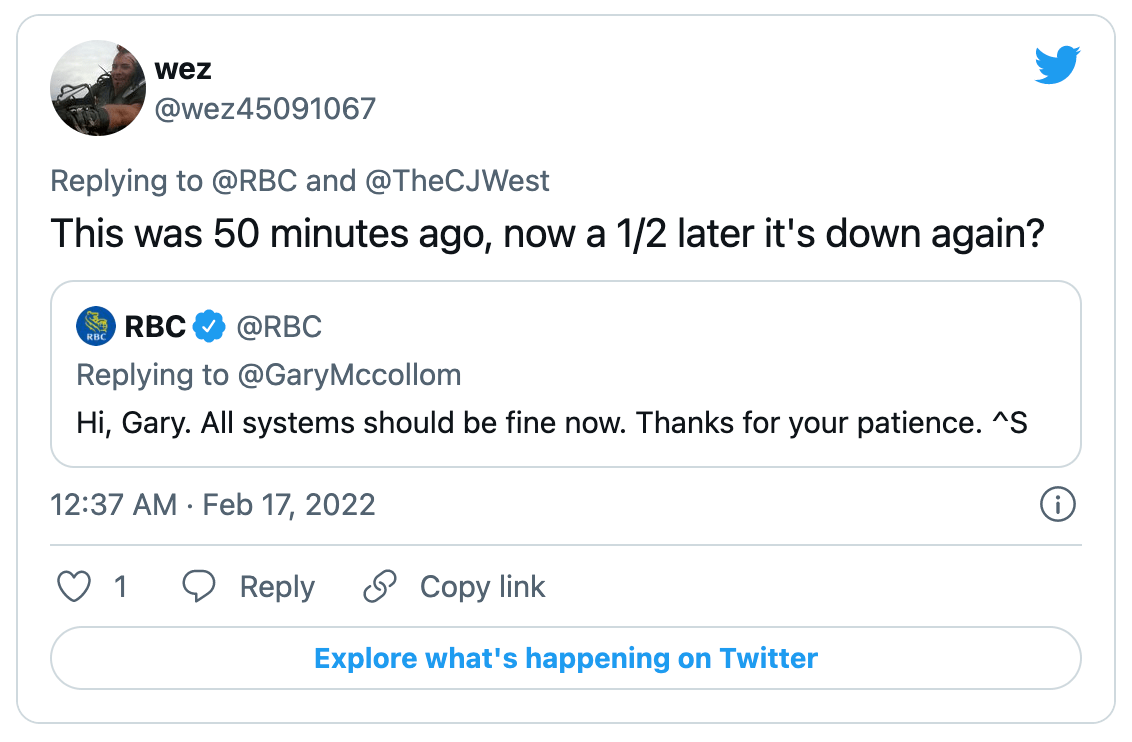Click the "This was 50 minutes ago" tweet text
Image resolution: width=1132 pixels, height=742 pixels.
pos(548,234)
